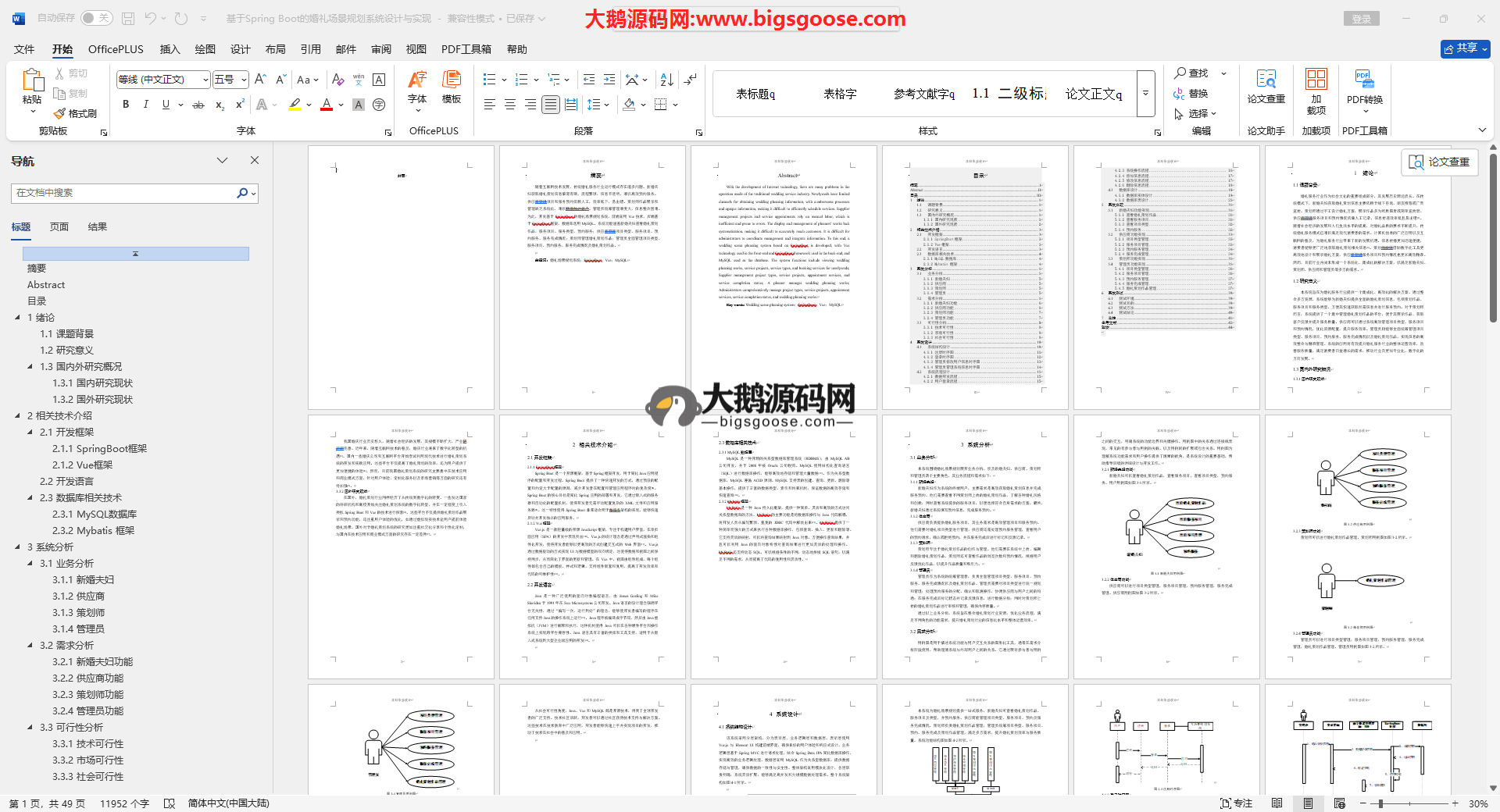Center align the paragraph
Viewport: 1500px width, 812px height.
[x=510, y=105]
